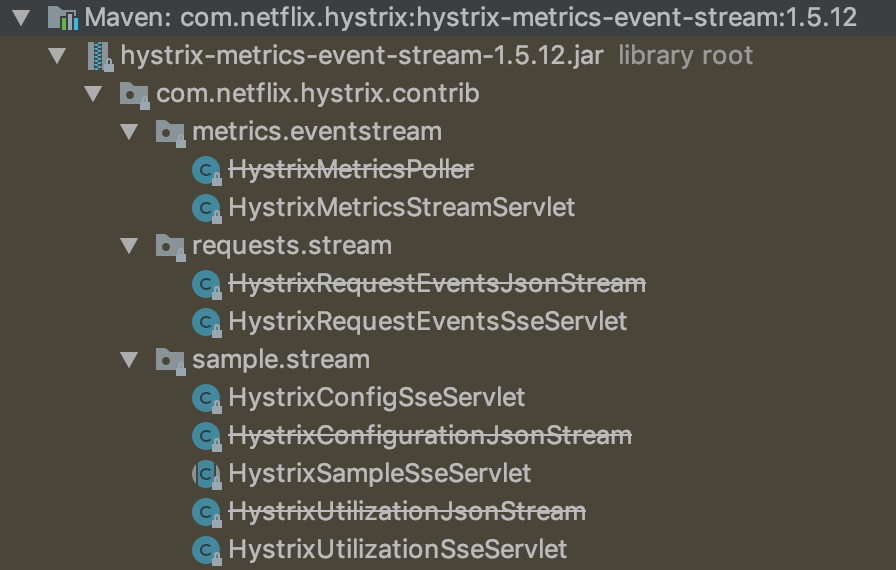Select class HystrixSampleSseServlet
The image size is (896, 570).
click(x=379, y=473)
